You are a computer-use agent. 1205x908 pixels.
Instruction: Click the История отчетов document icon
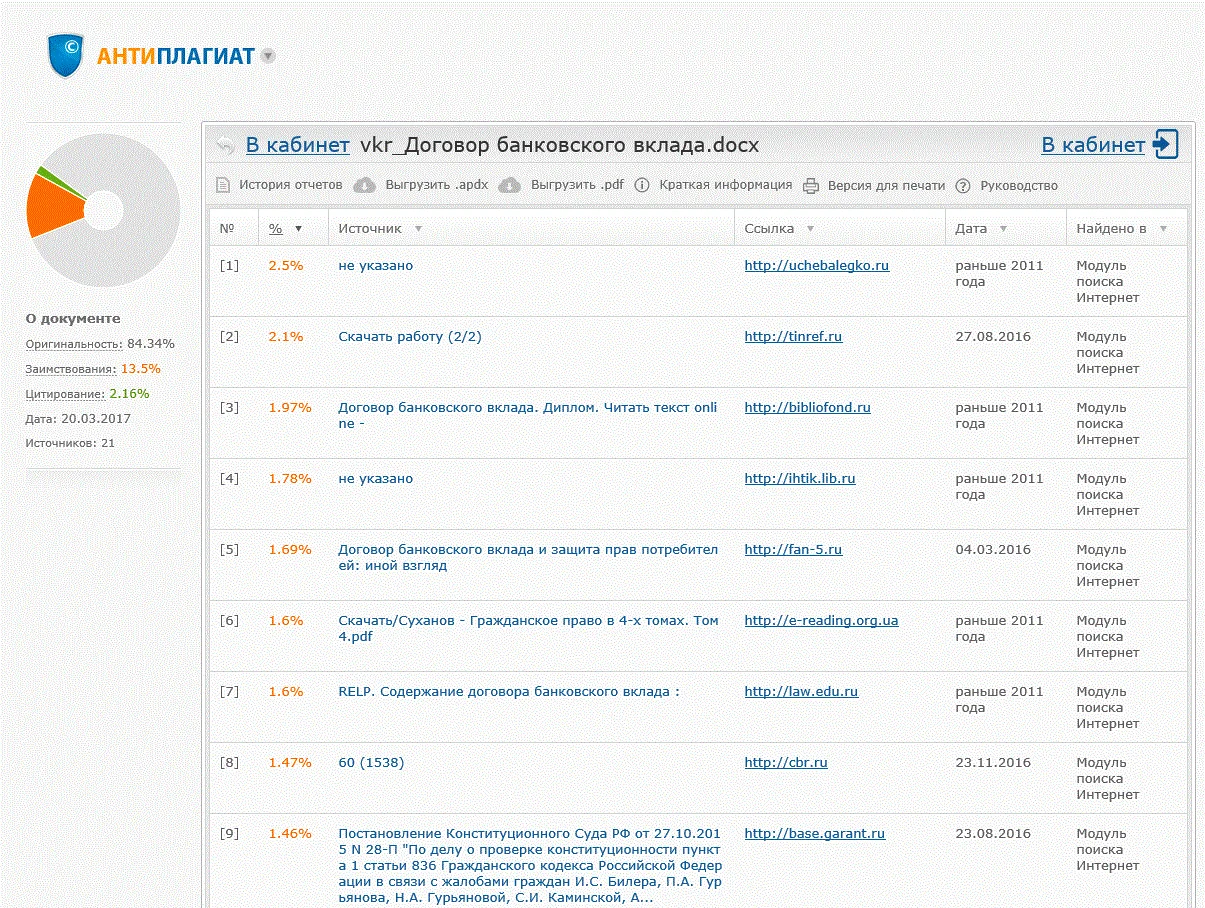point(223,185)
